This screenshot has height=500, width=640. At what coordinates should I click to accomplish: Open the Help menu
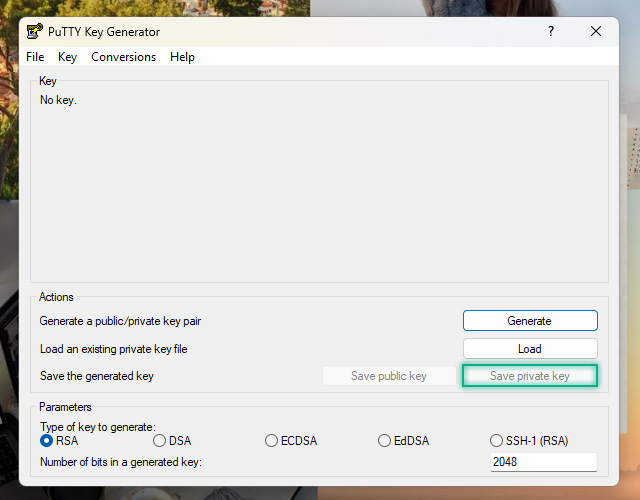pyautogui.click(x=182, y=57)
